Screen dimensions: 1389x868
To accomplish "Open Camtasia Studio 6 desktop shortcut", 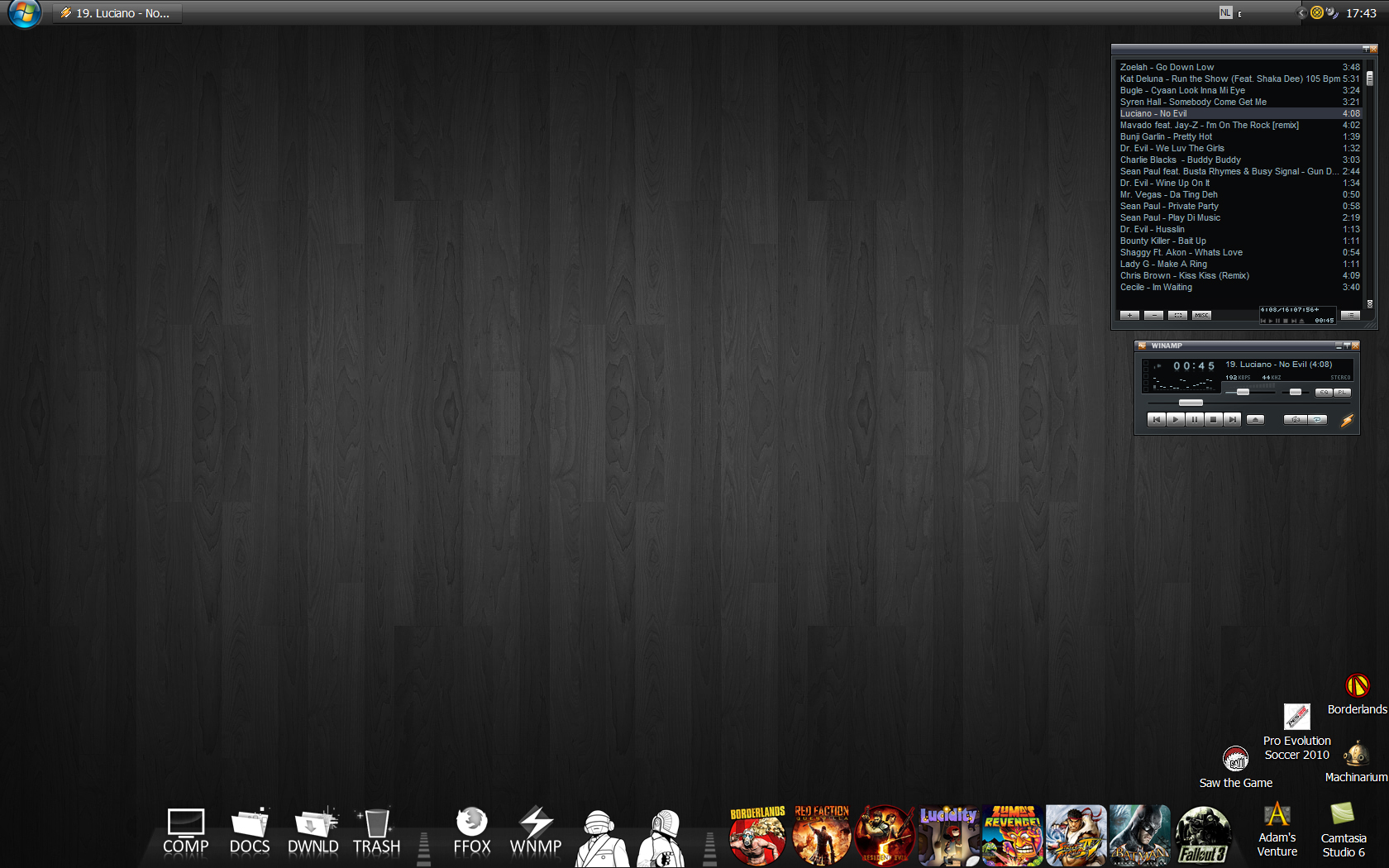I will (x=1344, y=830).
